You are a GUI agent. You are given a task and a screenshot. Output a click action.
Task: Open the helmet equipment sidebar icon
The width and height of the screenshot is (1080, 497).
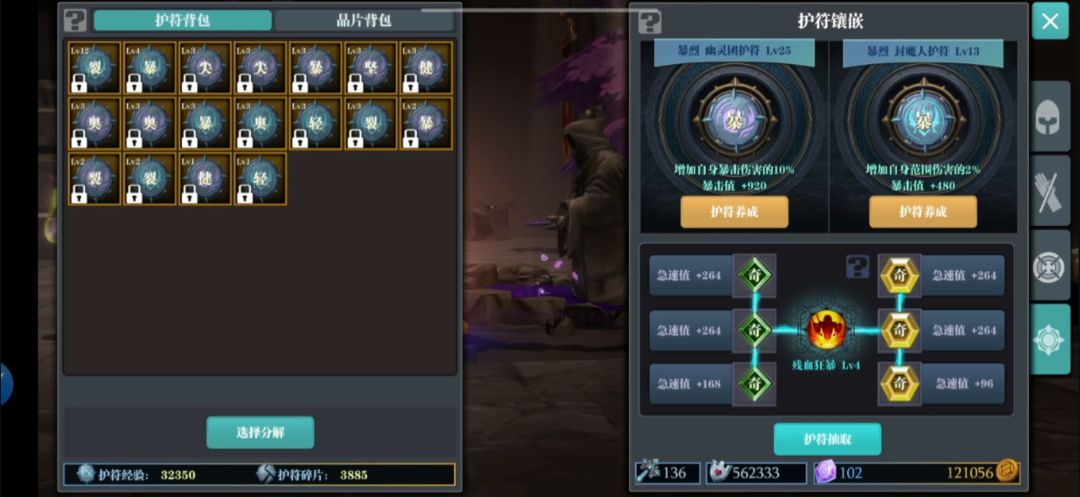click(x=1050, y=118)
